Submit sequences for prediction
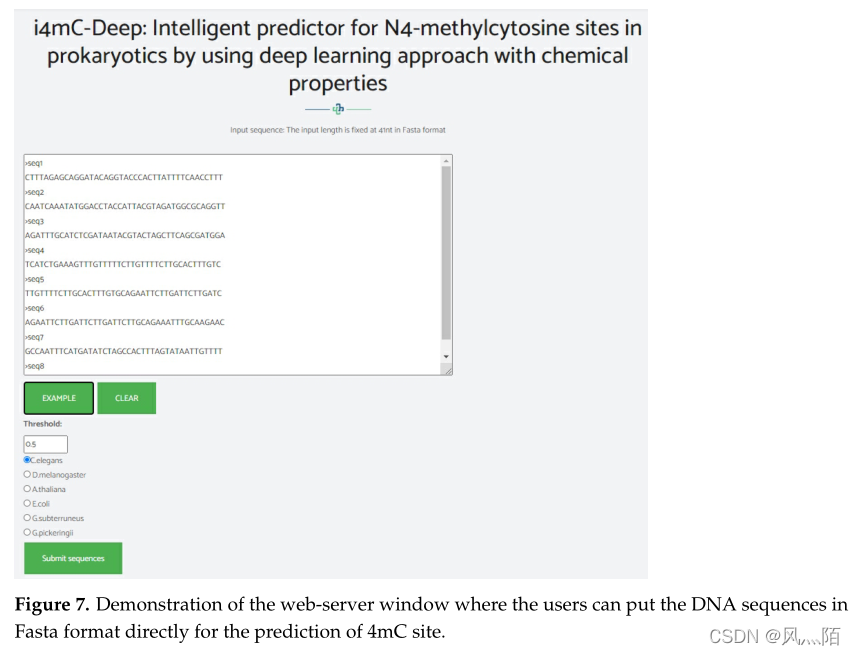856x655 pixels. (73, 558)
